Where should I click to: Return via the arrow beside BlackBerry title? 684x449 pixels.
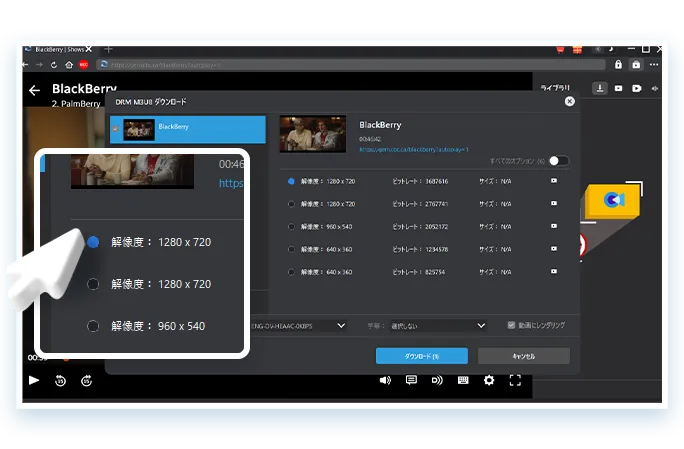34,90
